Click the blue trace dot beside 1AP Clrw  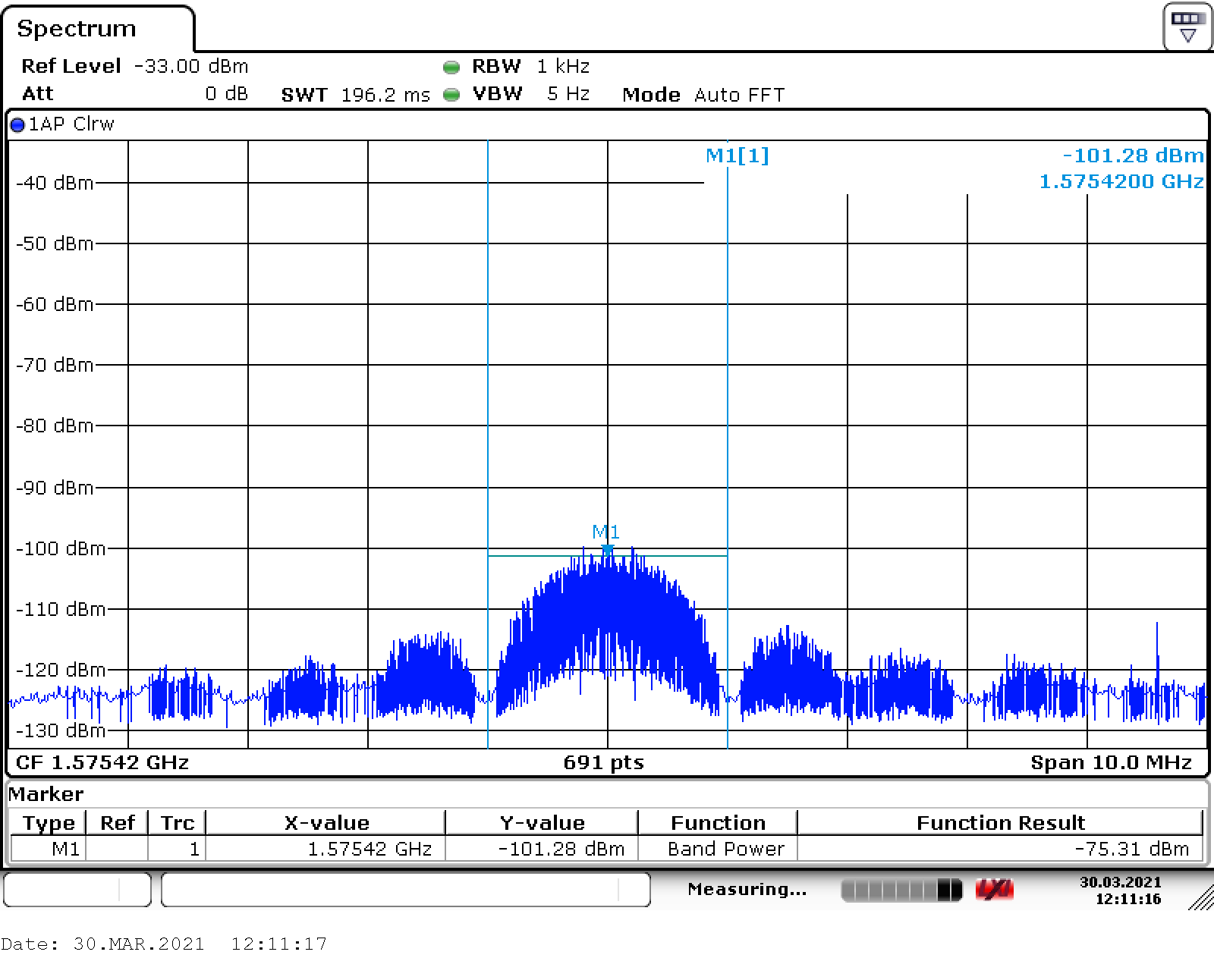click(17, 125)
